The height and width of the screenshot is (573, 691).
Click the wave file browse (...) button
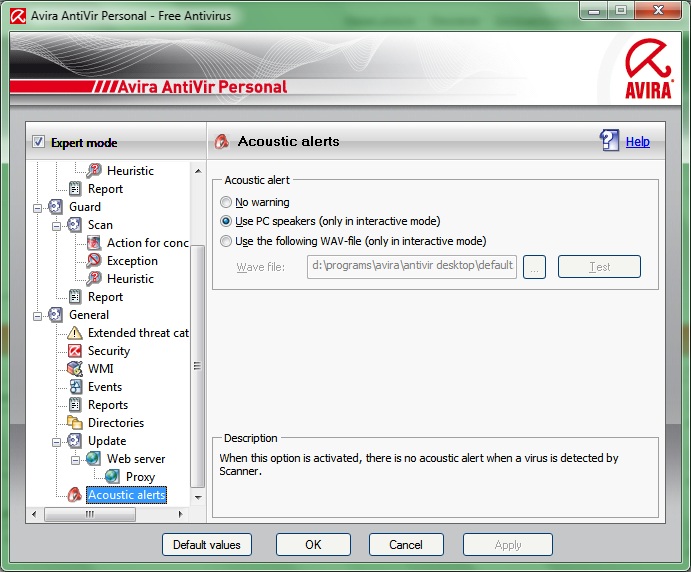(x=534, y=267)
